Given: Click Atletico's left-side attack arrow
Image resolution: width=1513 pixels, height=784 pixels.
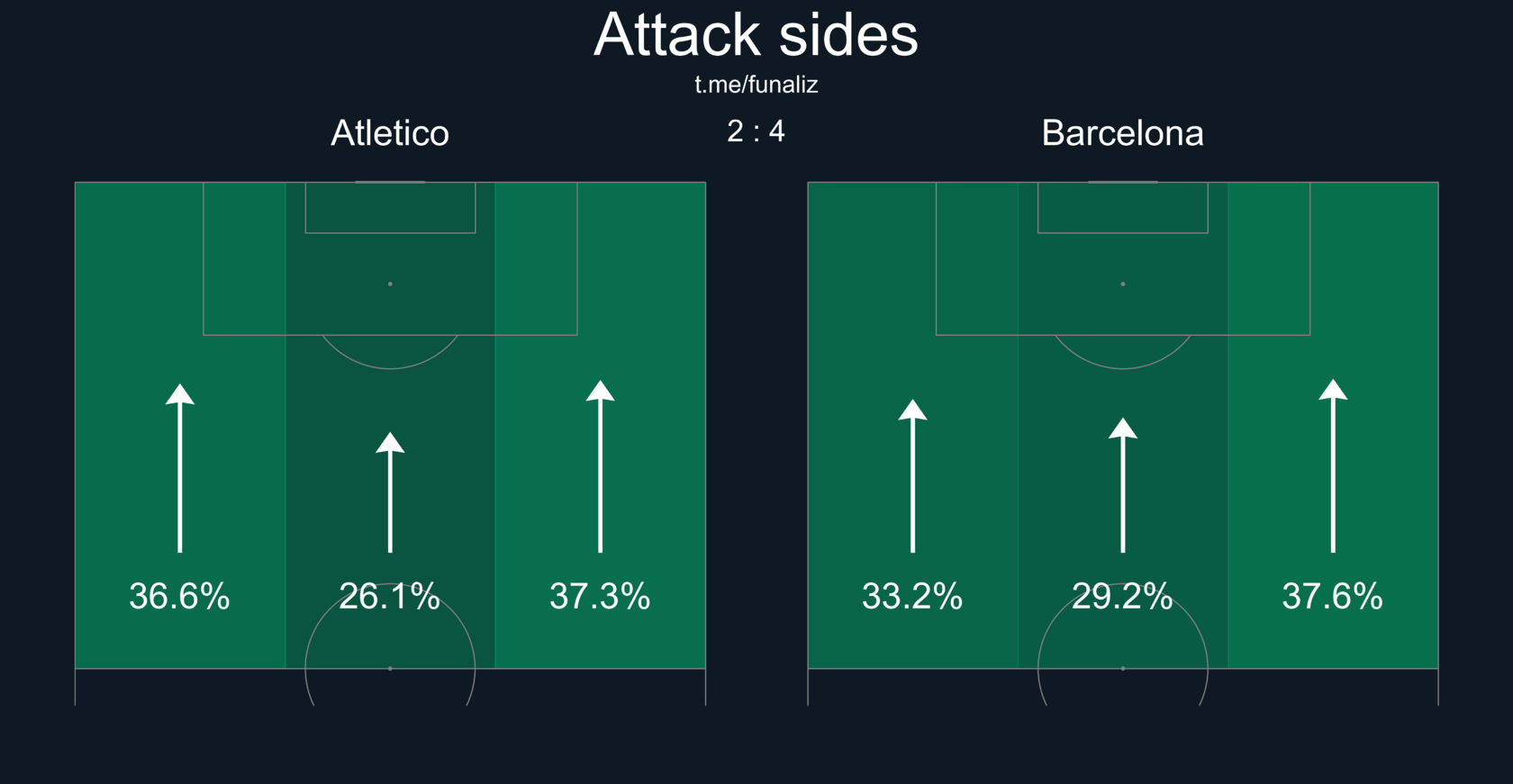Looking at the screenshot, I should tap(180, 468).
